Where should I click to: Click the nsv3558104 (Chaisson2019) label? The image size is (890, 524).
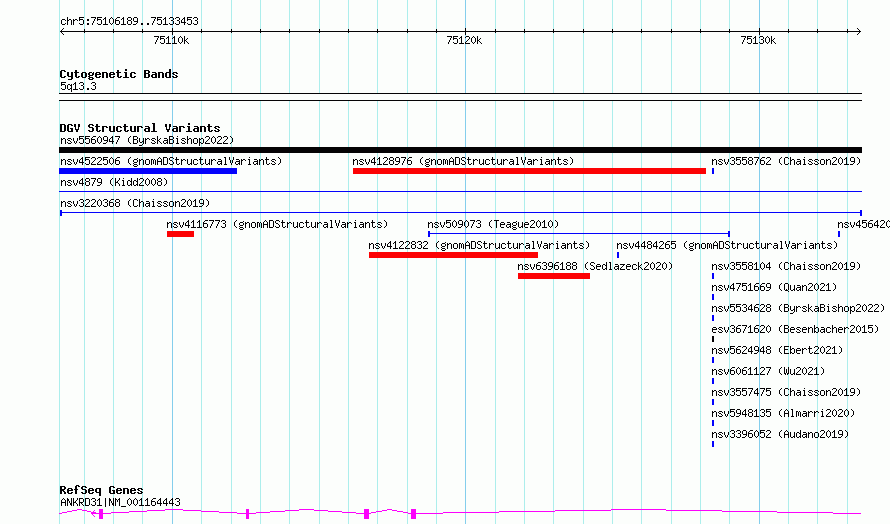[x=786, y=266]
